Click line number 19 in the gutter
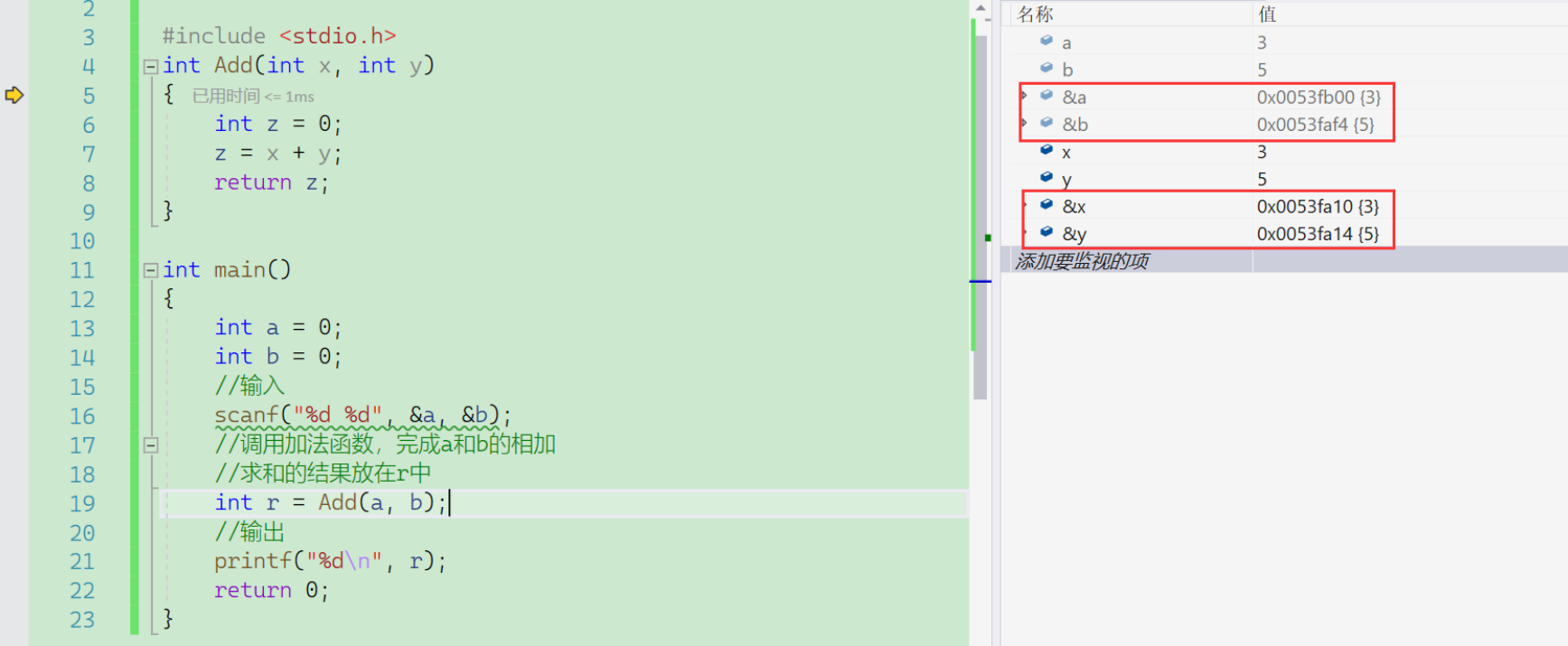 pos(82,503)
